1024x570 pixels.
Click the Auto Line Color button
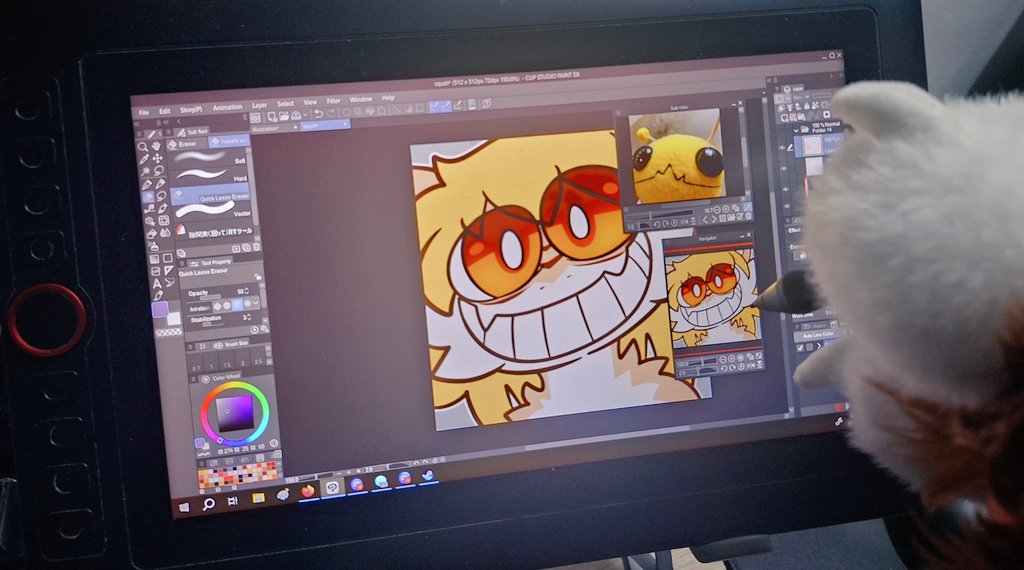818,334
